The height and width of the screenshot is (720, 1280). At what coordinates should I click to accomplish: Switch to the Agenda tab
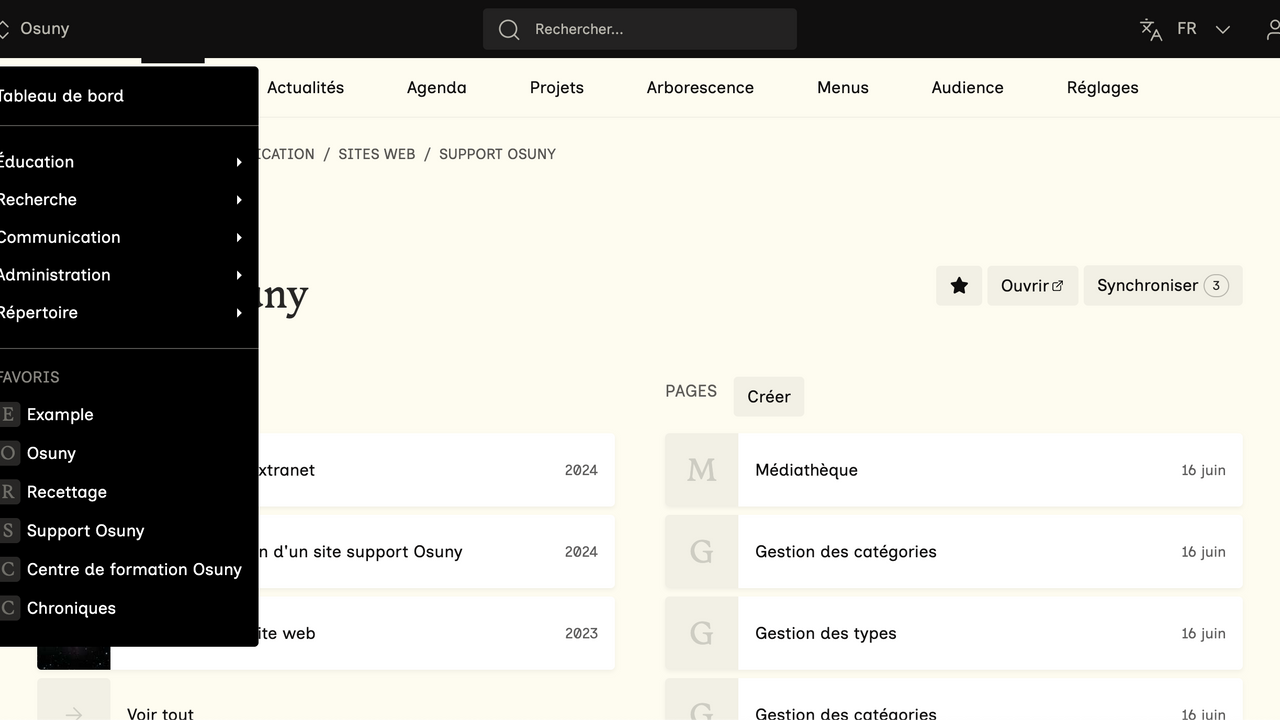pos(436,88)
